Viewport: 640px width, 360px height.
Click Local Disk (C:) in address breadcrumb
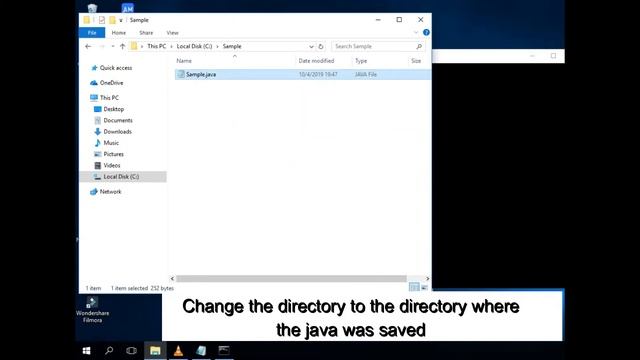tap(194, 47)
